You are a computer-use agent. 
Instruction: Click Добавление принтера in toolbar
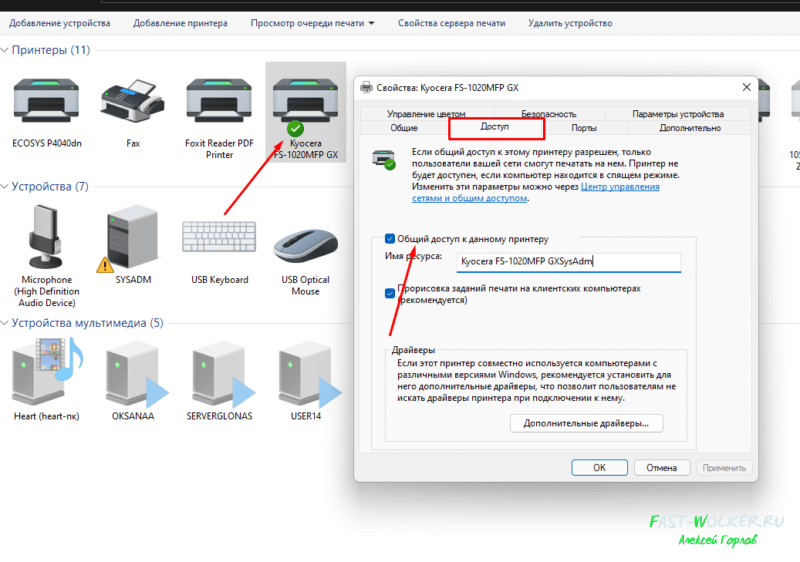[180, 23]
